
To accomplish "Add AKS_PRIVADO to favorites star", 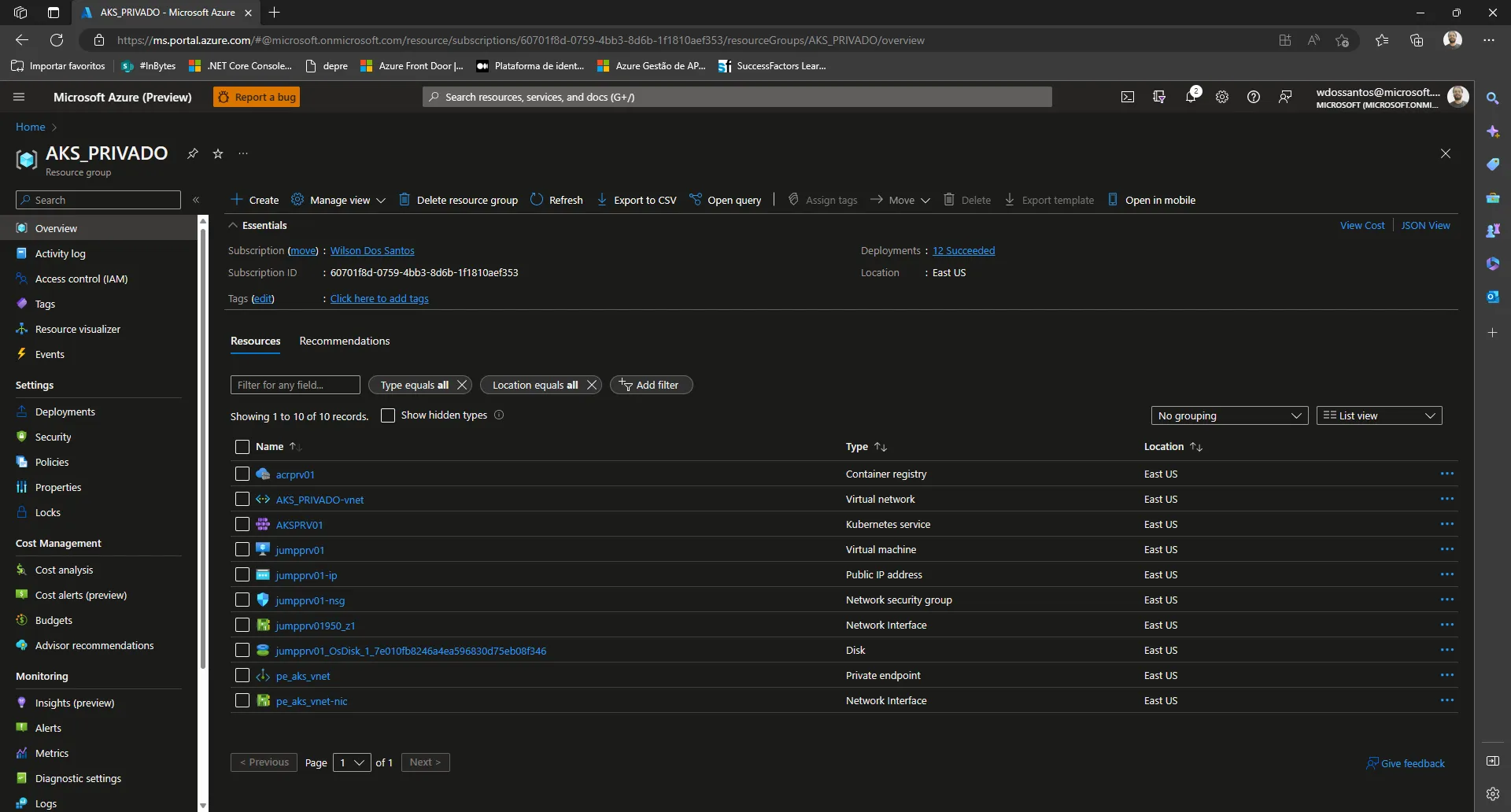I will point(218,153).
